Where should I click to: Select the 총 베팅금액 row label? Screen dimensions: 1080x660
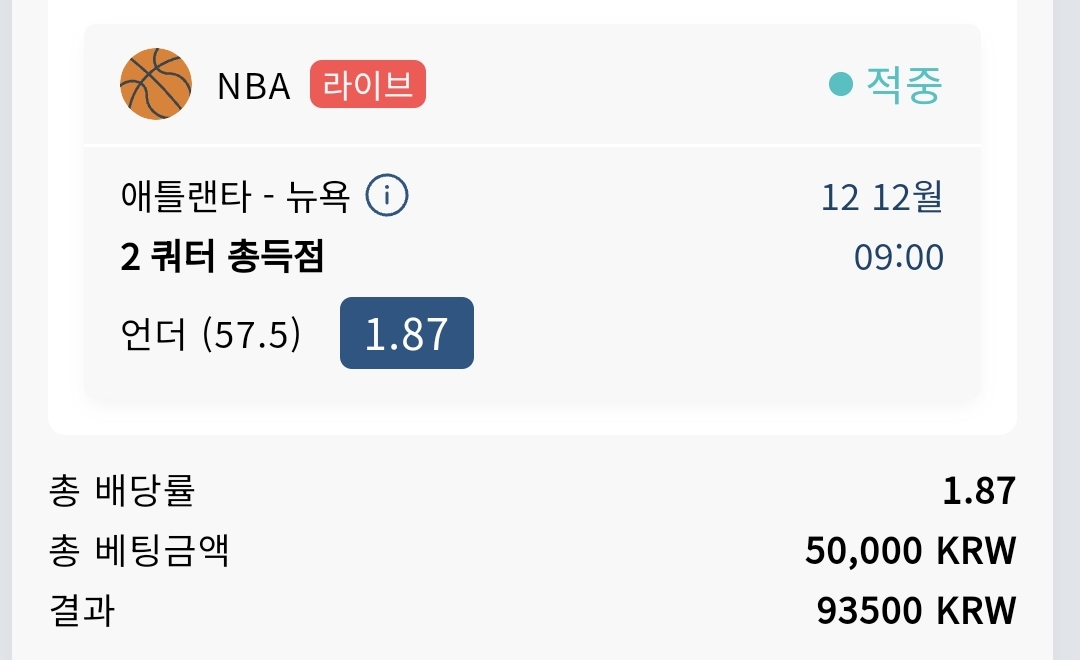(x=138, y=550)
